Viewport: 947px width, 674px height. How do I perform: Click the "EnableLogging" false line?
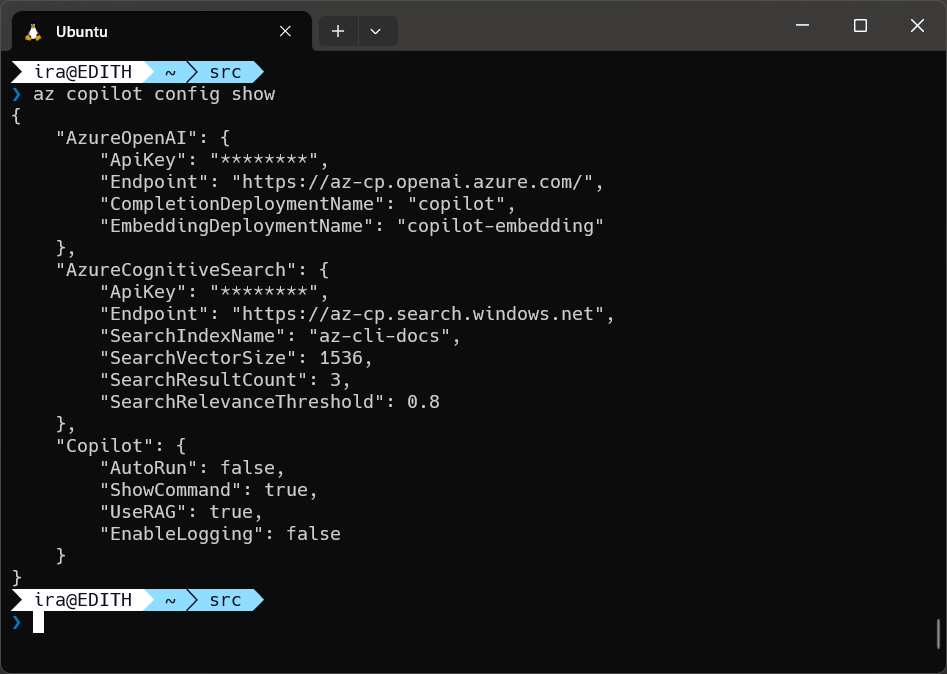click(x=220, y=534)
